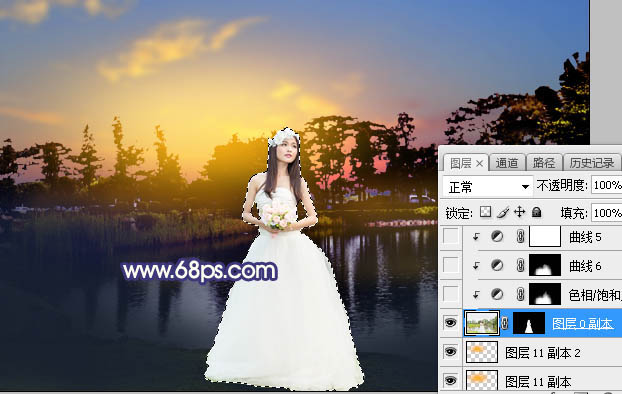Show the 色相/饱和 adjustment layer

pyautogui.click(x=451, y=294)
